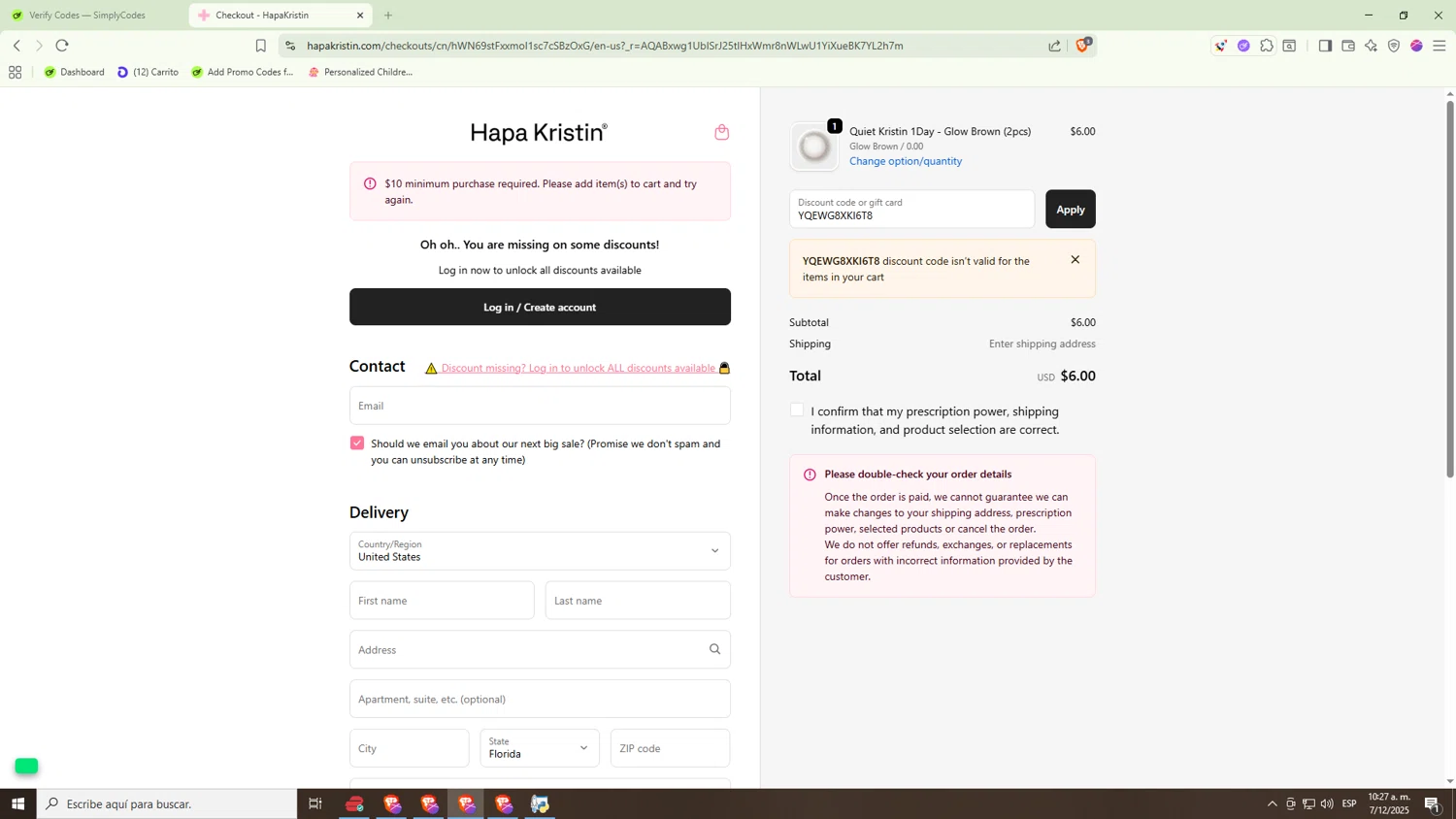Open the shopping bag cart icon
Viewport: 1456px width, 819px height.
click(721, 132)
